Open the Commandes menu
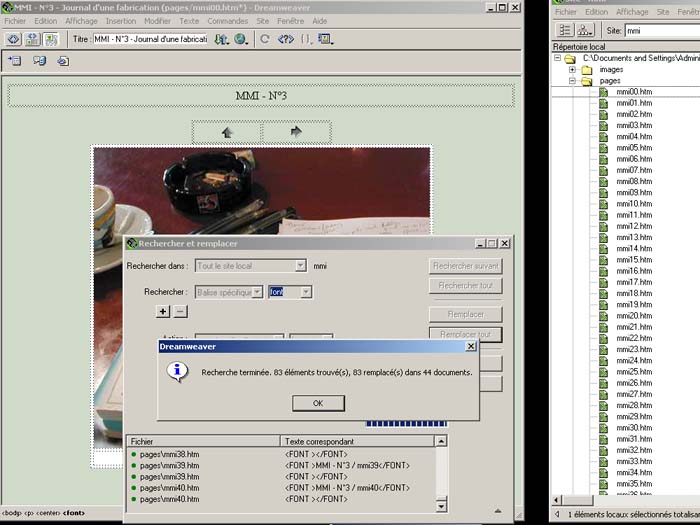The width and height of the screenshot is (700, 525). coord(227,21)
